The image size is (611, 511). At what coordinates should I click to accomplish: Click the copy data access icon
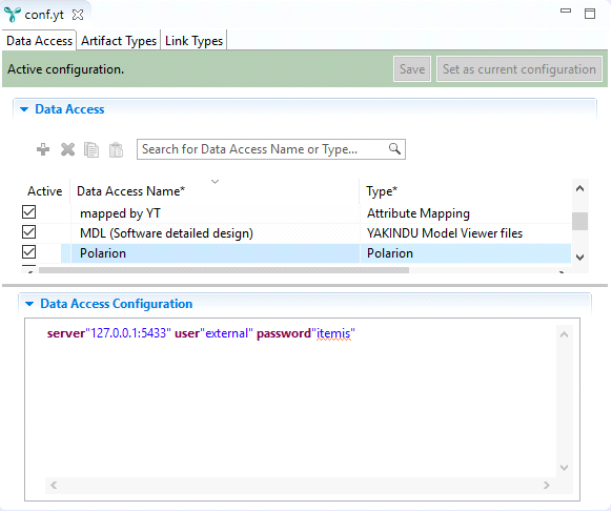tap(92, 150)
